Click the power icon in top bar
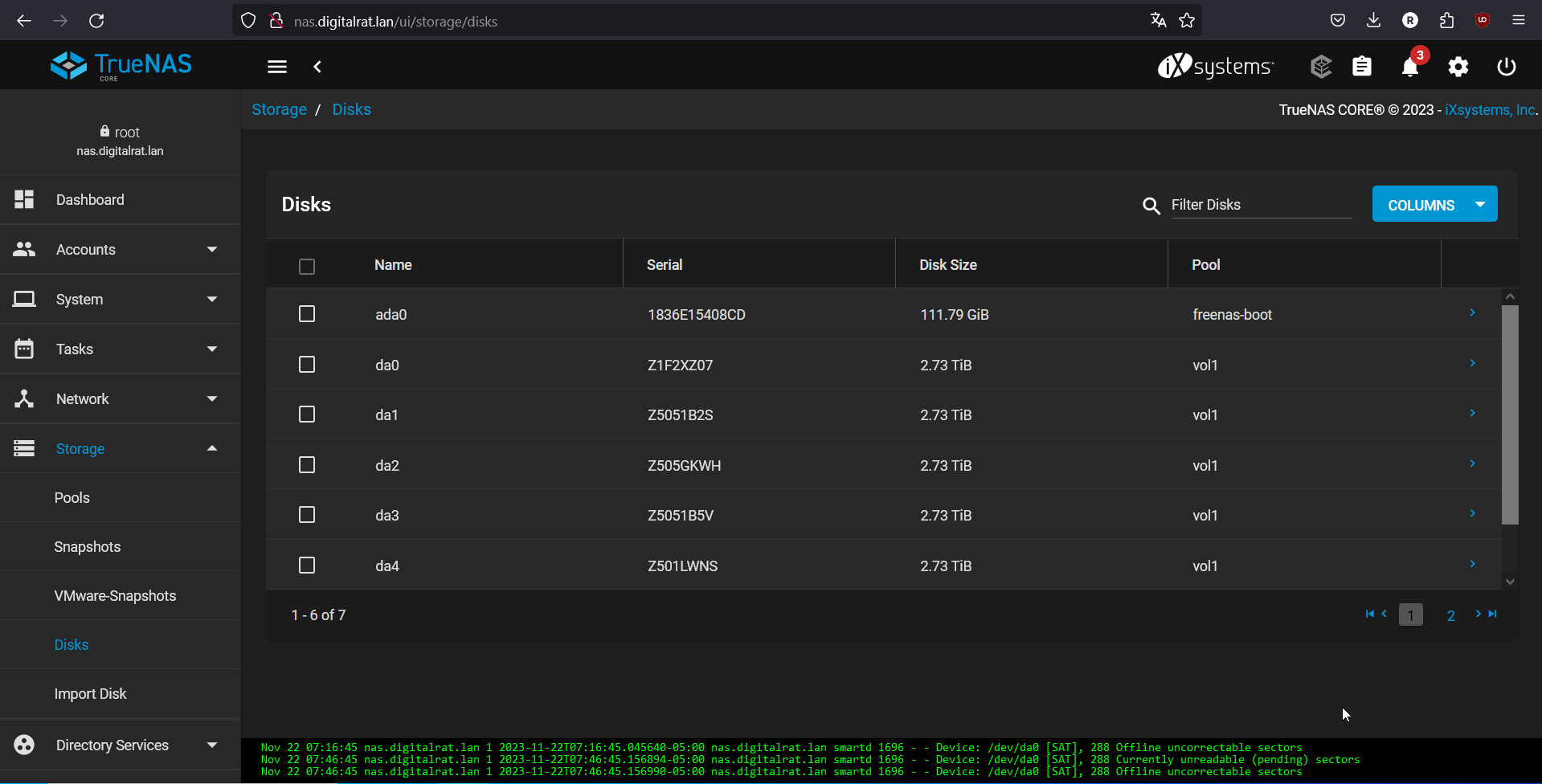 click(1506, 67)
